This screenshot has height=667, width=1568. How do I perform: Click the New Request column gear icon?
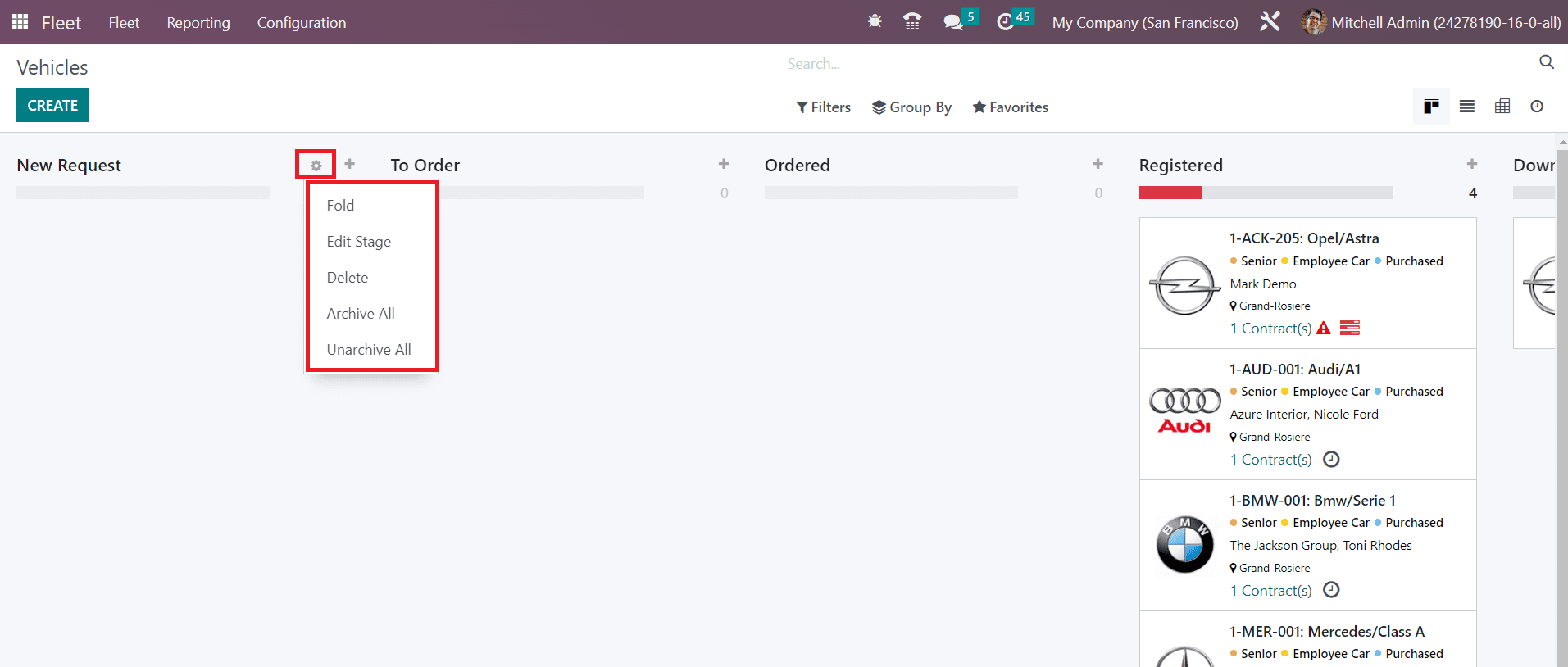point(316,165)
